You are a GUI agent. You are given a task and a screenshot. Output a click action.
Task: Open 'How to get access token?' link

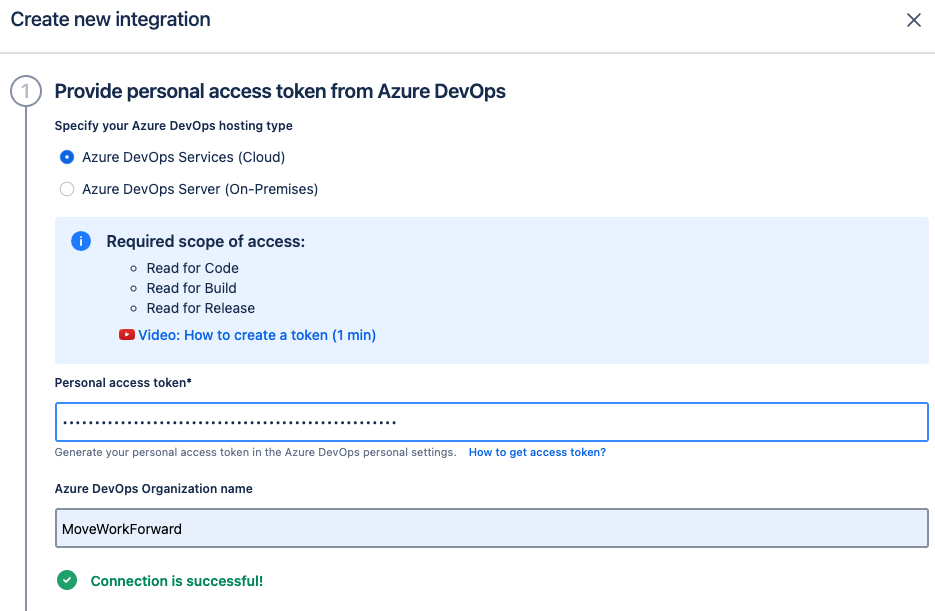coord(537,452)
